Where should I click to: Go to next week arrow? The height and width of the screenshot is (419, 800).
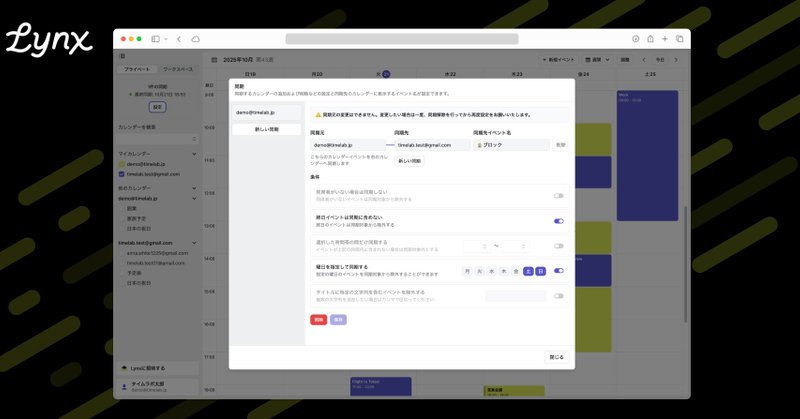tap(677, 60)
